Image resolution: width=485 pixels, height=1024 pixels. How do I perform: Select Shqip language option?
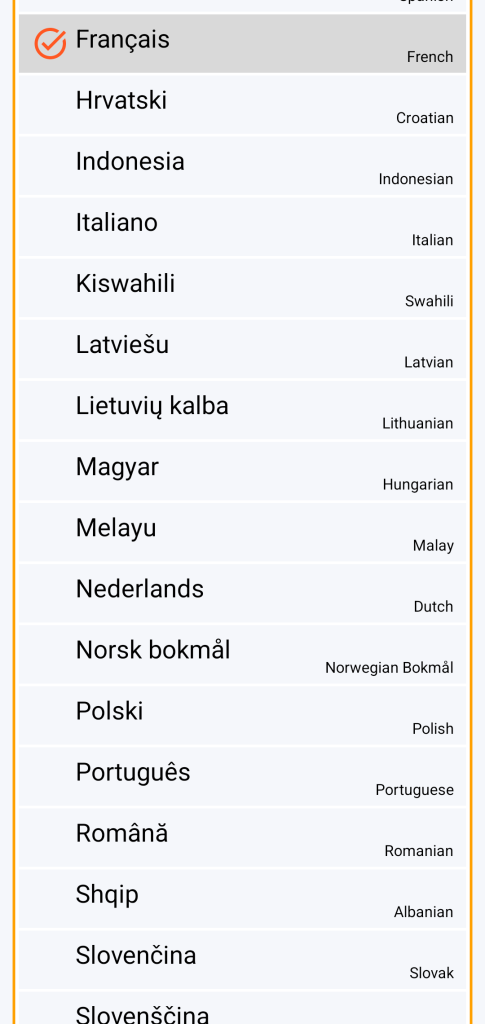point(242,899)
